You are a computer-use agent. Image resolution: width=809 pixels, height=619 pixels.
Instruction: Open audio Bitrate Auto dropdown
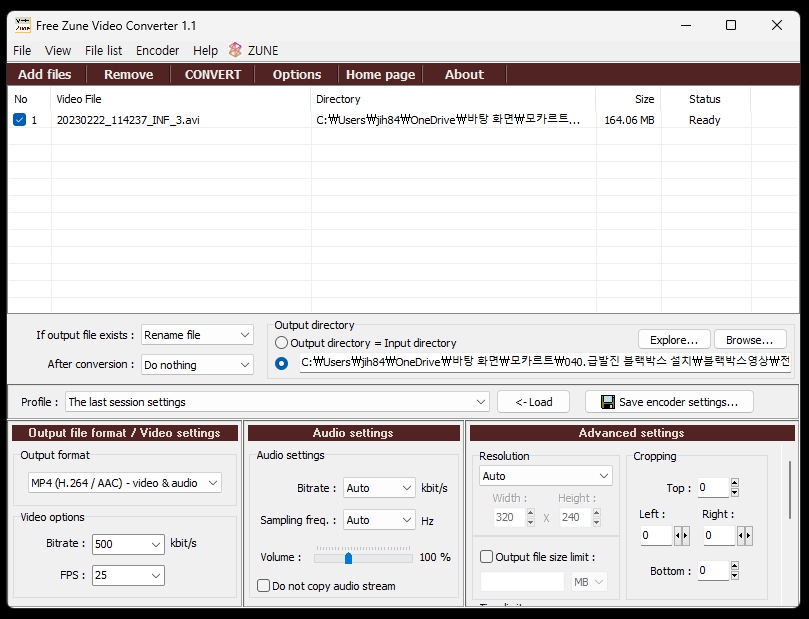[x=379, y=488]
